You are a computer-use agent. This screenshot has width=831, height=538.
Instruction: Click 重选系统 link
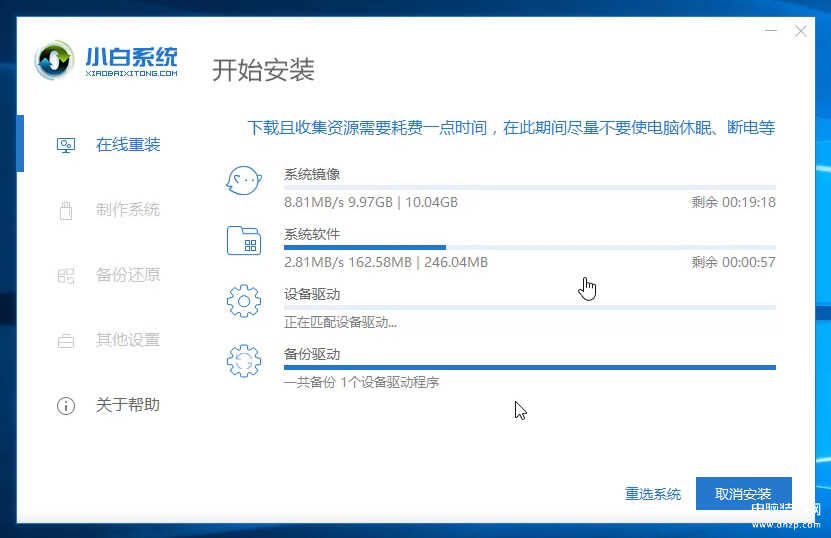click(653, 494)
